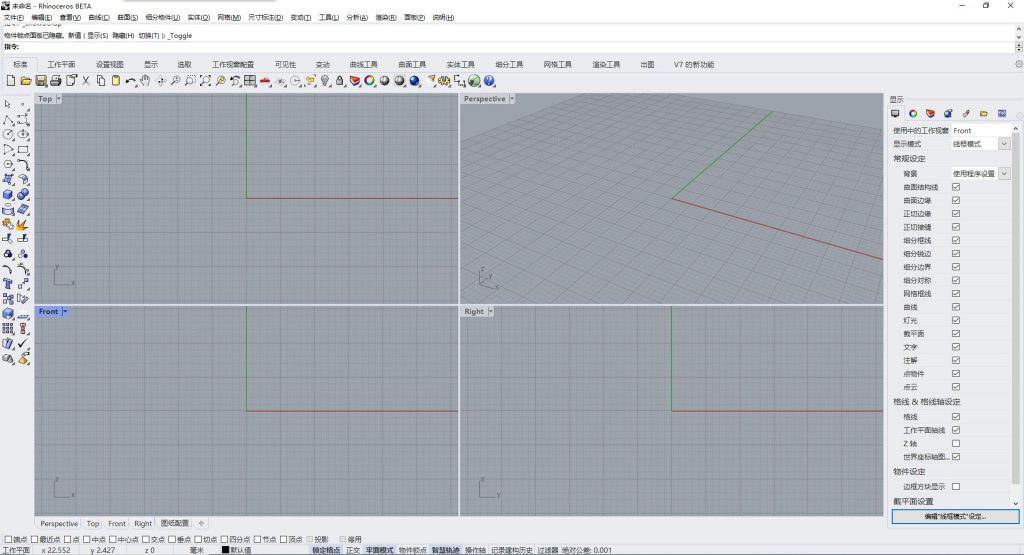Select the Text object tool in the sidebar

[8, 284]
